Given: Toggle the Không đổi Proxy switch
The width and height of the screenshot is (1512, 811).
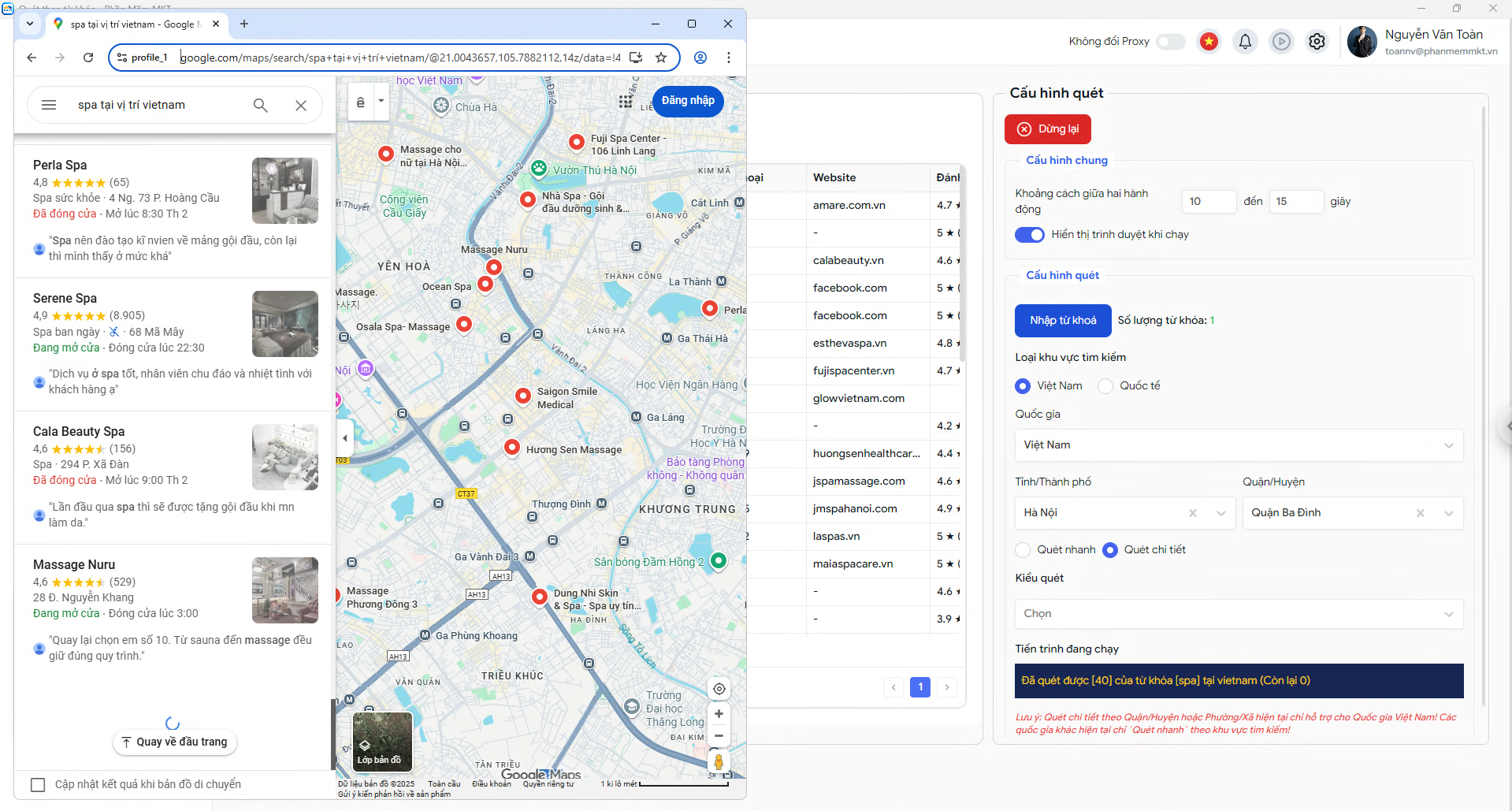Looking at the screenshot, I should click(1171, 41).
